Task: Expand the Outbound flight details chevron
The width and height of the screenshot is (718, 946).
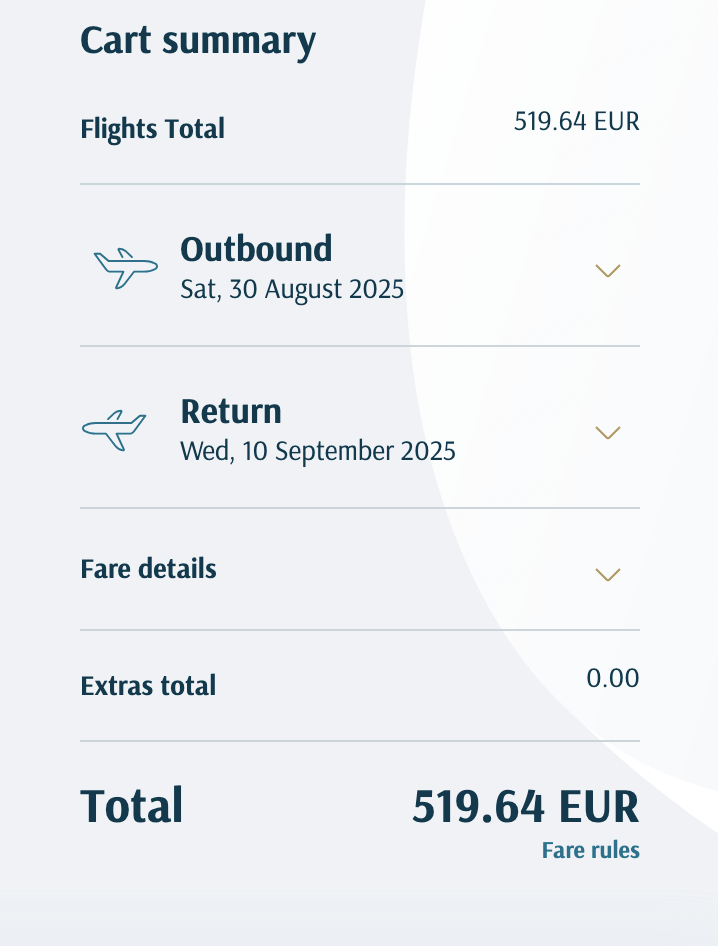Action: click(x=608, y=270)
